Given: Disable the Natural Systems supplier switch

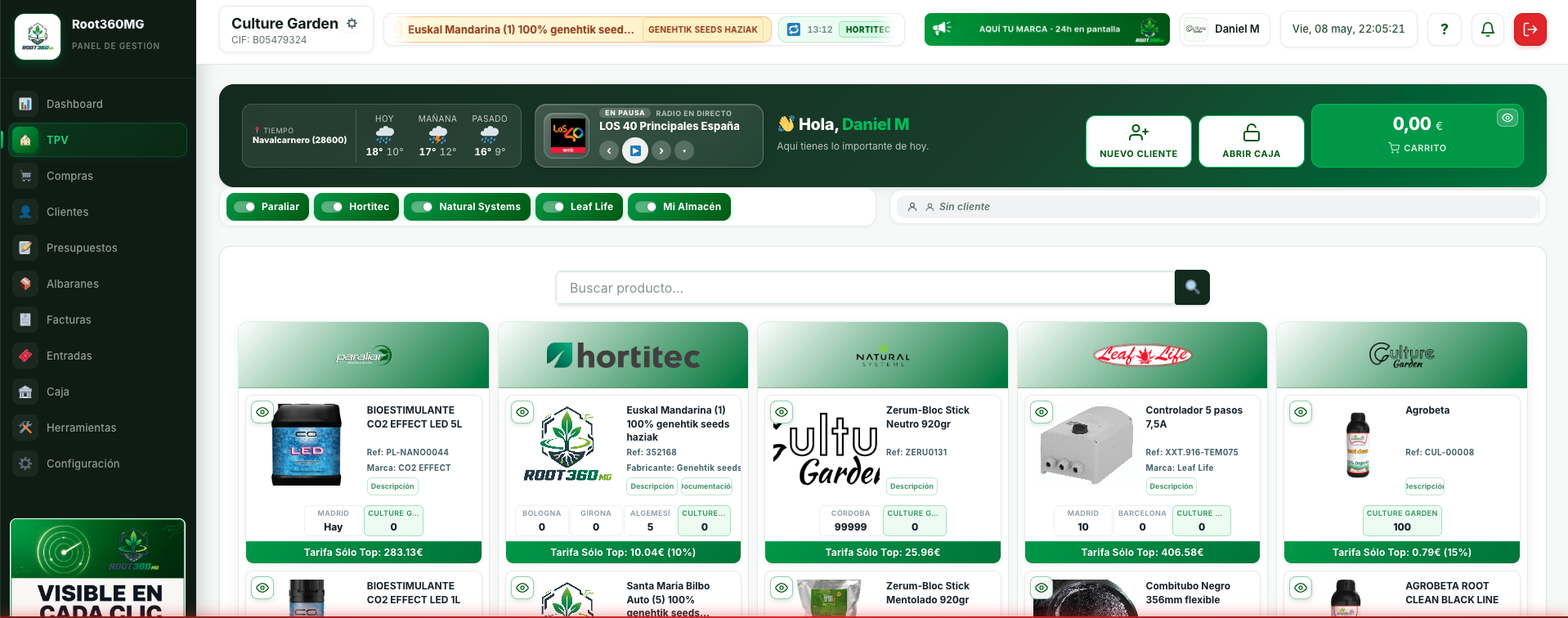Looking at the screenshot, I should (422, 207).
